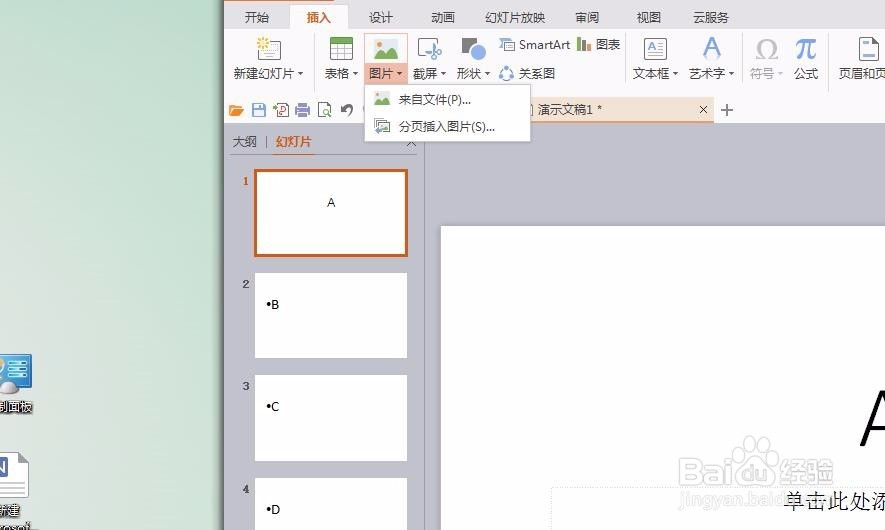Close the 演示文稿1 document tab
The height and width of the screenshot is (530, 885).
click(x=703, y=109)
